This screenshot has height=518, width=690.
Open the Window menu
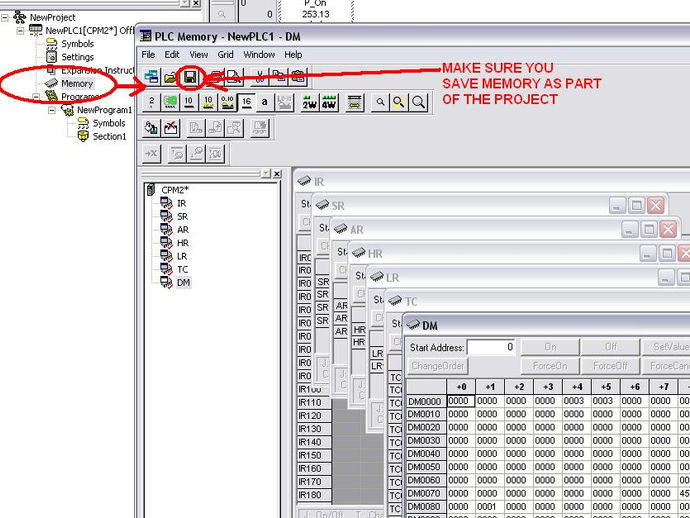pos(259,55)
